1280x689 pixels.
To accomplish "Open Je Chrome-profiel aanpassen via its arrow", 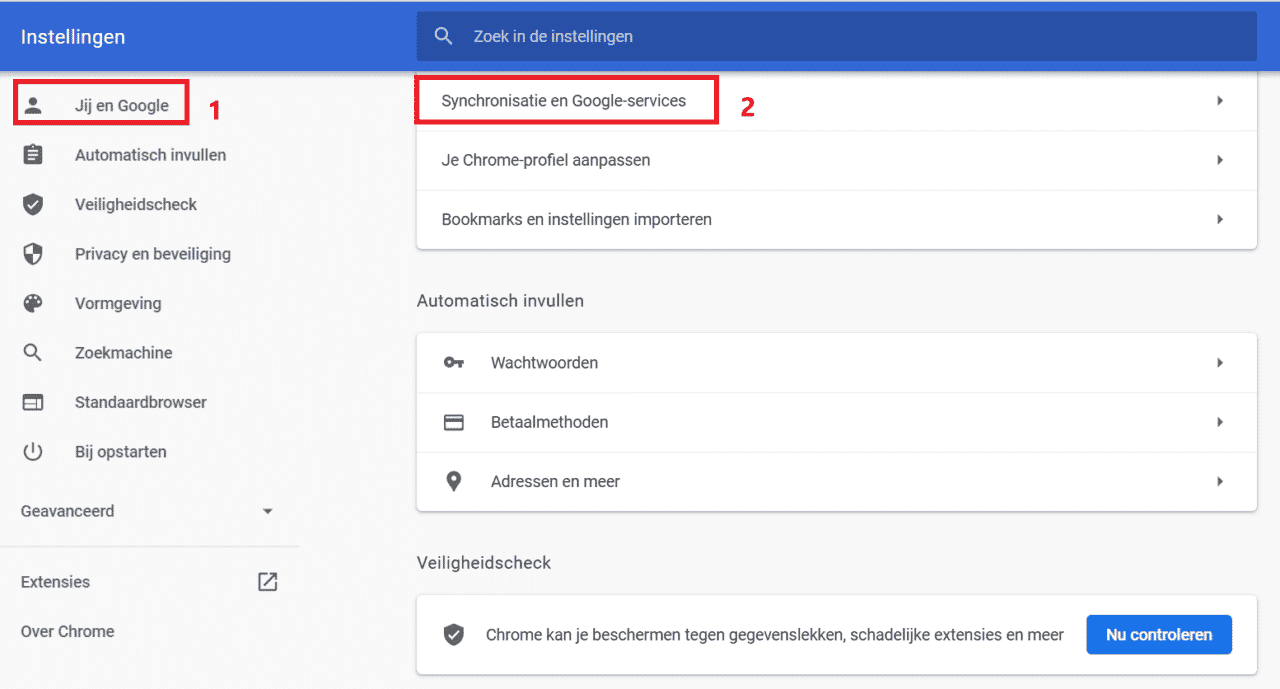I will tap(1220, 160).
